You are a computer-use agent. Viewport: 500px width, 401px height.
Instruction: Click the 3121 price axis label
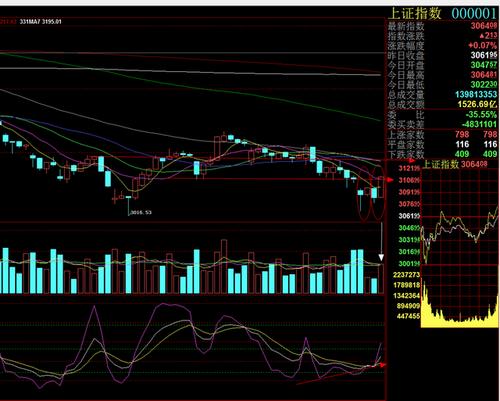tap(409, 169)
